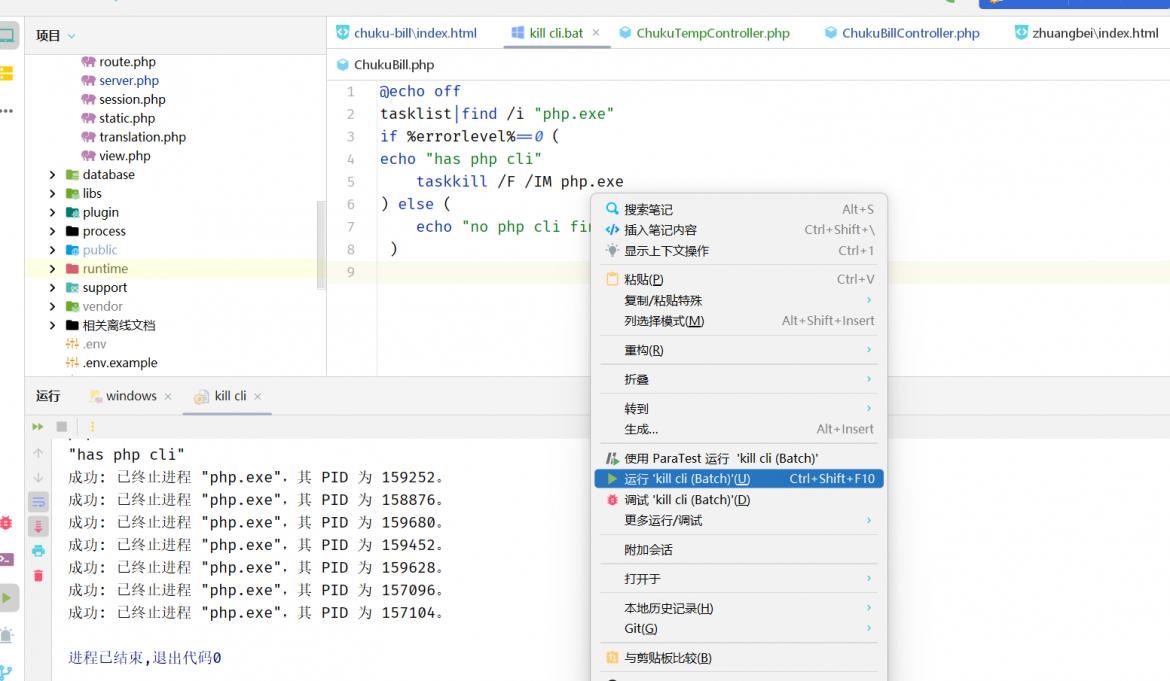Screen dimensions: 1170x681
Task: Close the windows run tab
Action: (x=168, y=396)
